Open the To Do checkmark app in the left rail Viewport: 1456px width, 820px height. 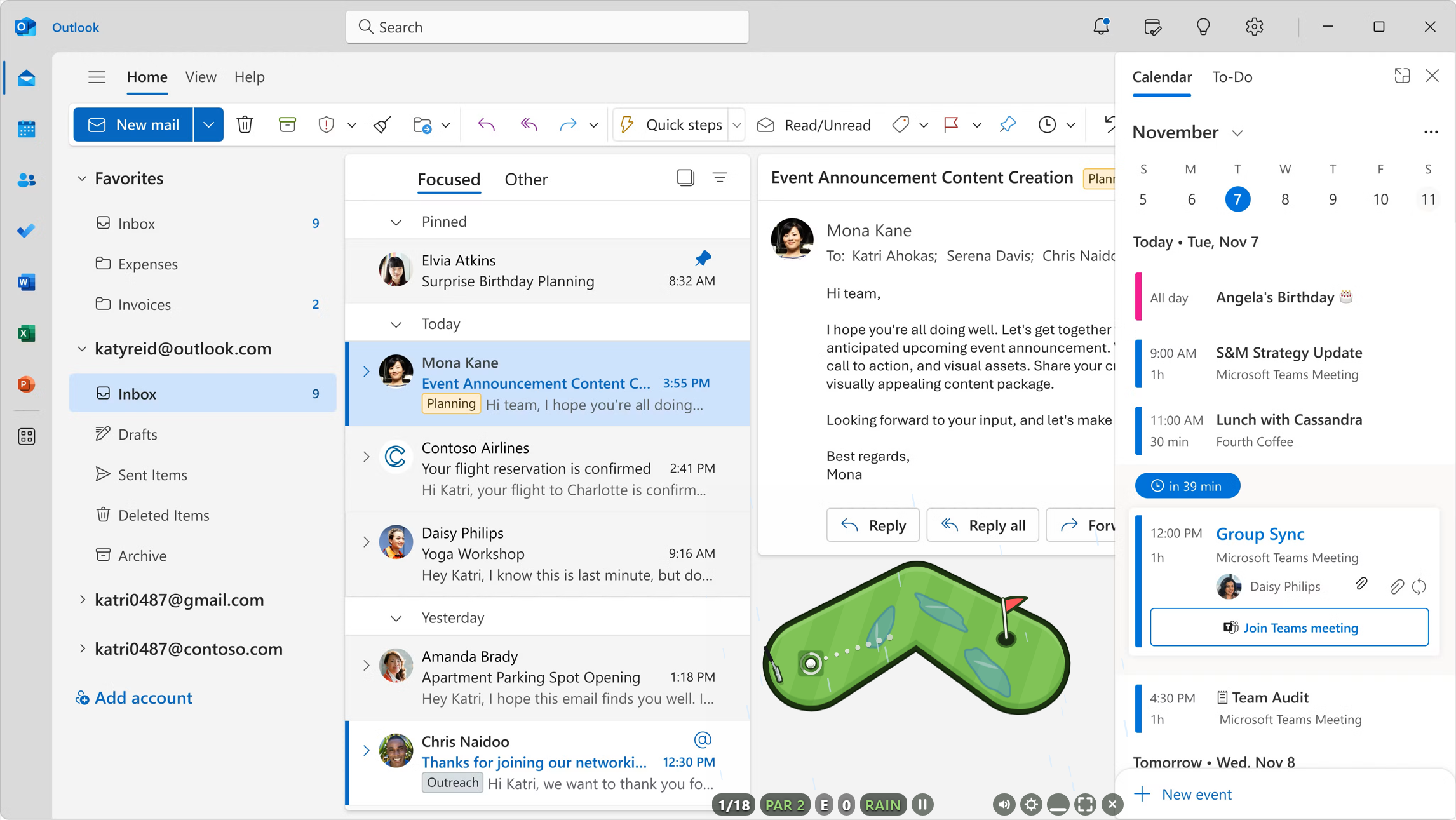pos(26,231)
